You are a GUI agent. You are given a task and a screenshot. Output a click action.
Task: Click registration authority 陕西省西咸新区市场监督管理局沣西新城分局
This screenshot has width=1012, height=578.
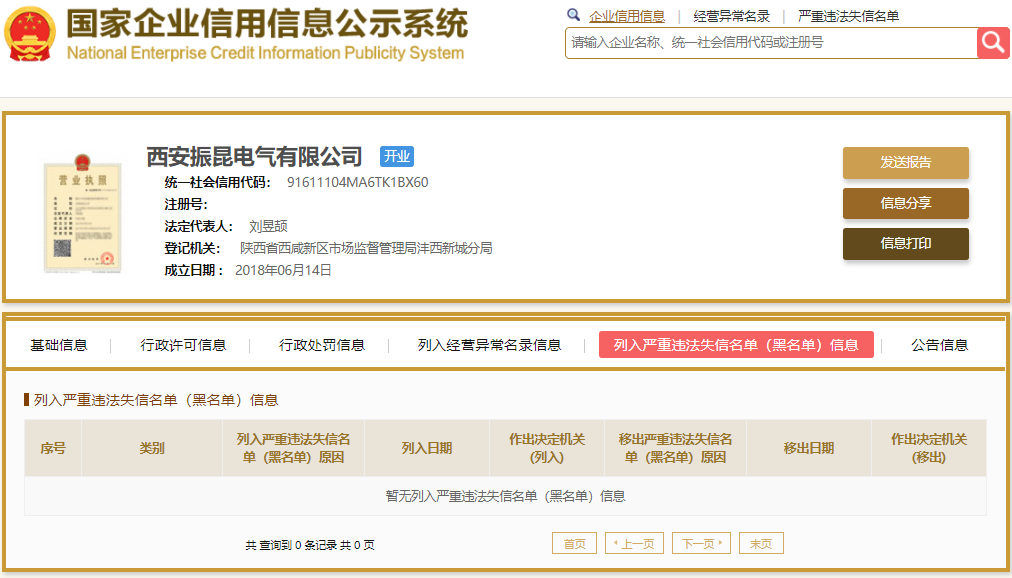366,248
